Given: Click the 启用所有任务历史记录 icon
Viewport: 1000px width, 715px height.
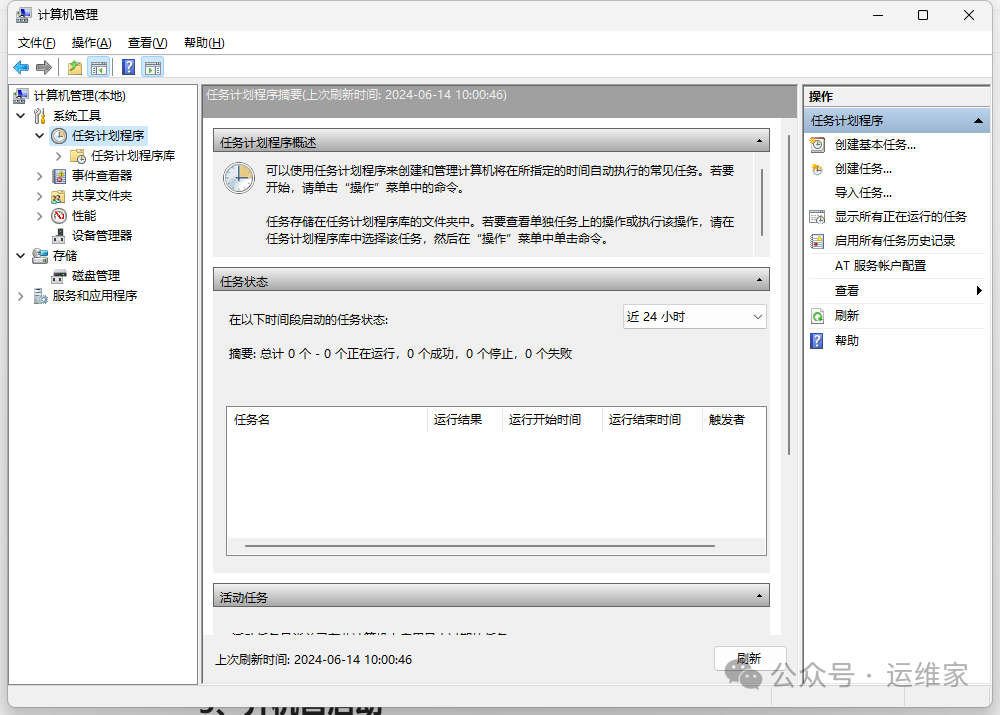Looking at the screenshot, I should point(817,241).
